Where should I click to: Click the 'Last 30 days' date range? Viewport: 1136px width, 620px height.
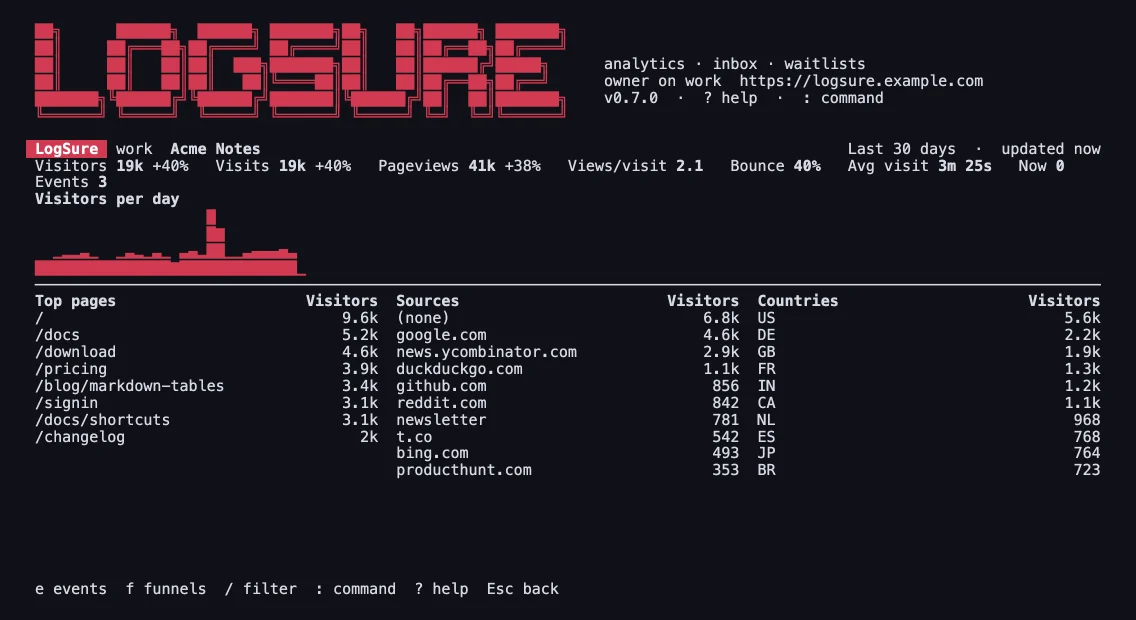pos(901,149)
